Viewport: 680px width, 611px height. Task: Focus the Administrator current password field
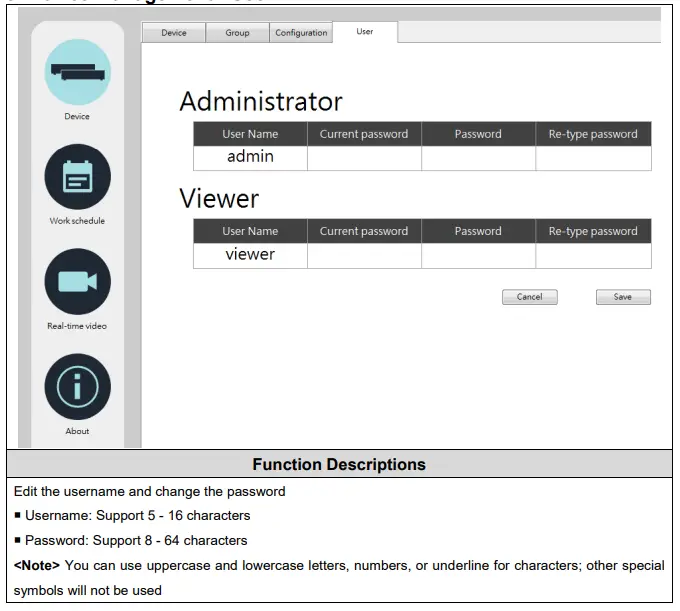(364, 158)
